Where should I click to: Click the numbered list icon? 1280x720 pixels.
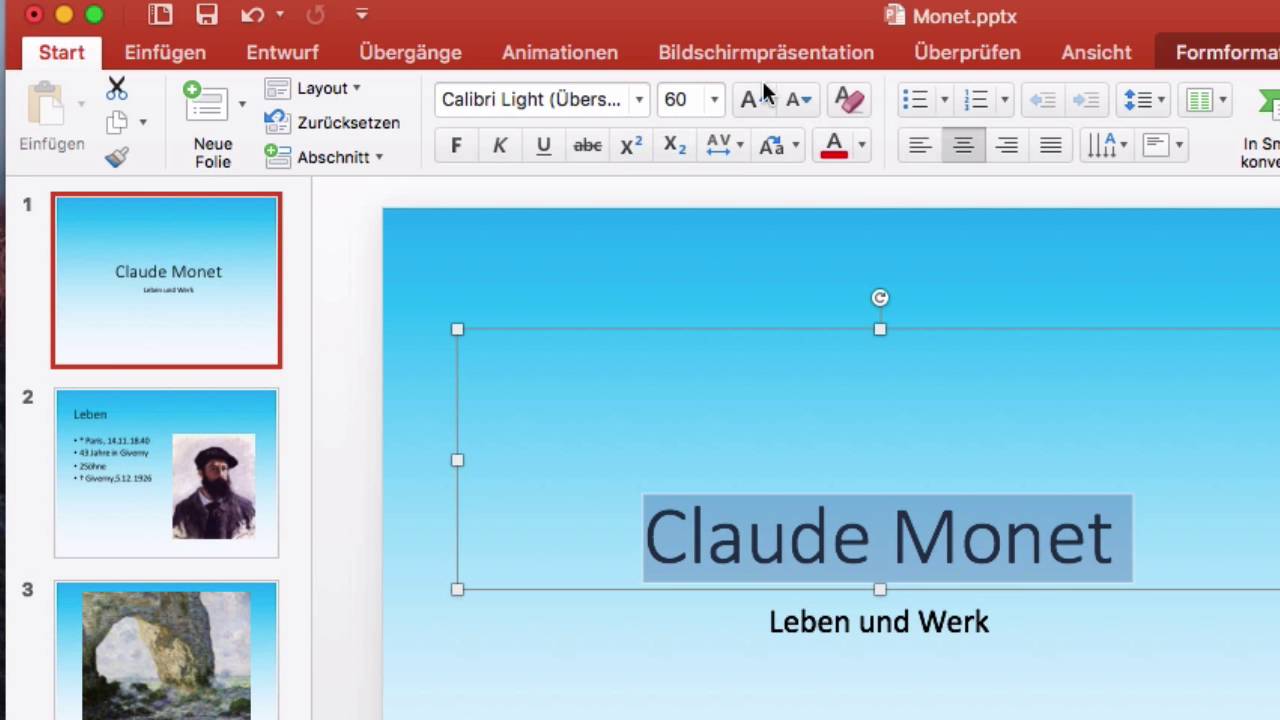click(976, 99)
